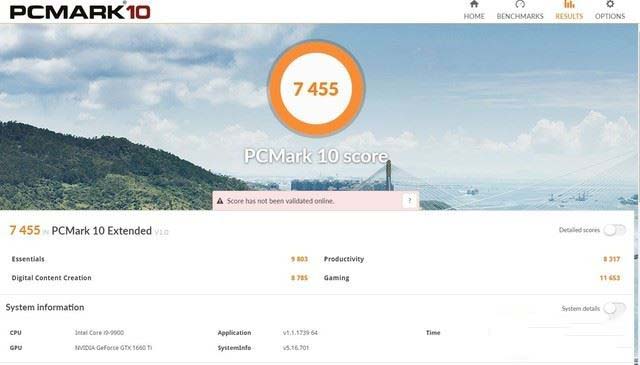Screen dimensions: 640x365
Task: Click the Essentials score value
Action: coord(300,259)
